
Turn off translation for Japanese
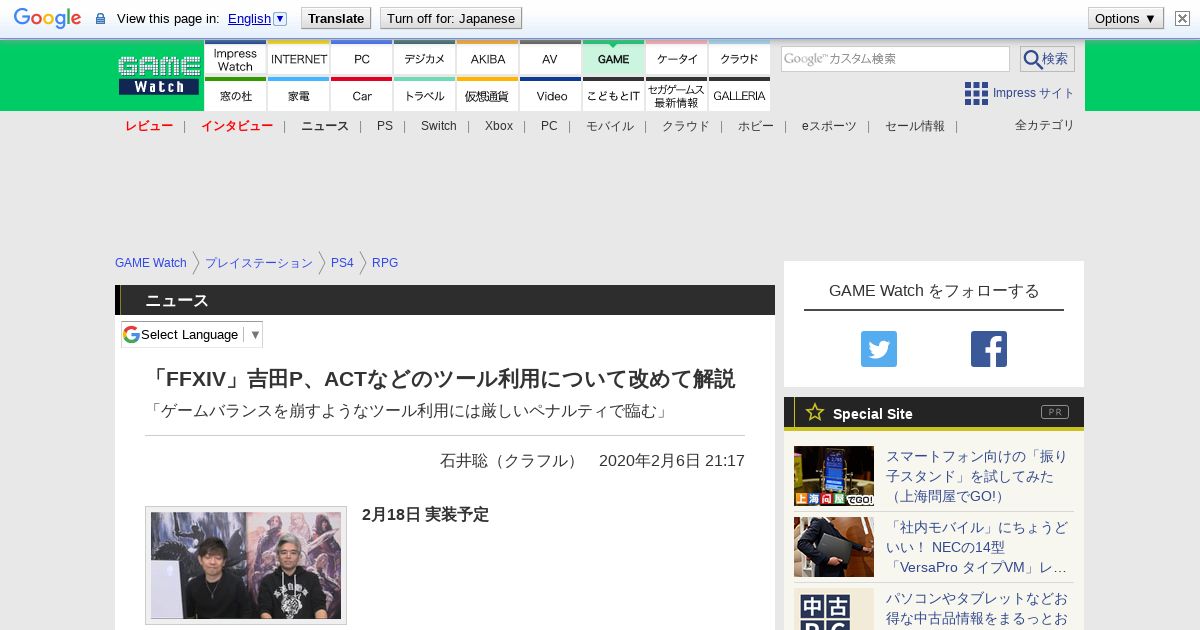[450, 18]
